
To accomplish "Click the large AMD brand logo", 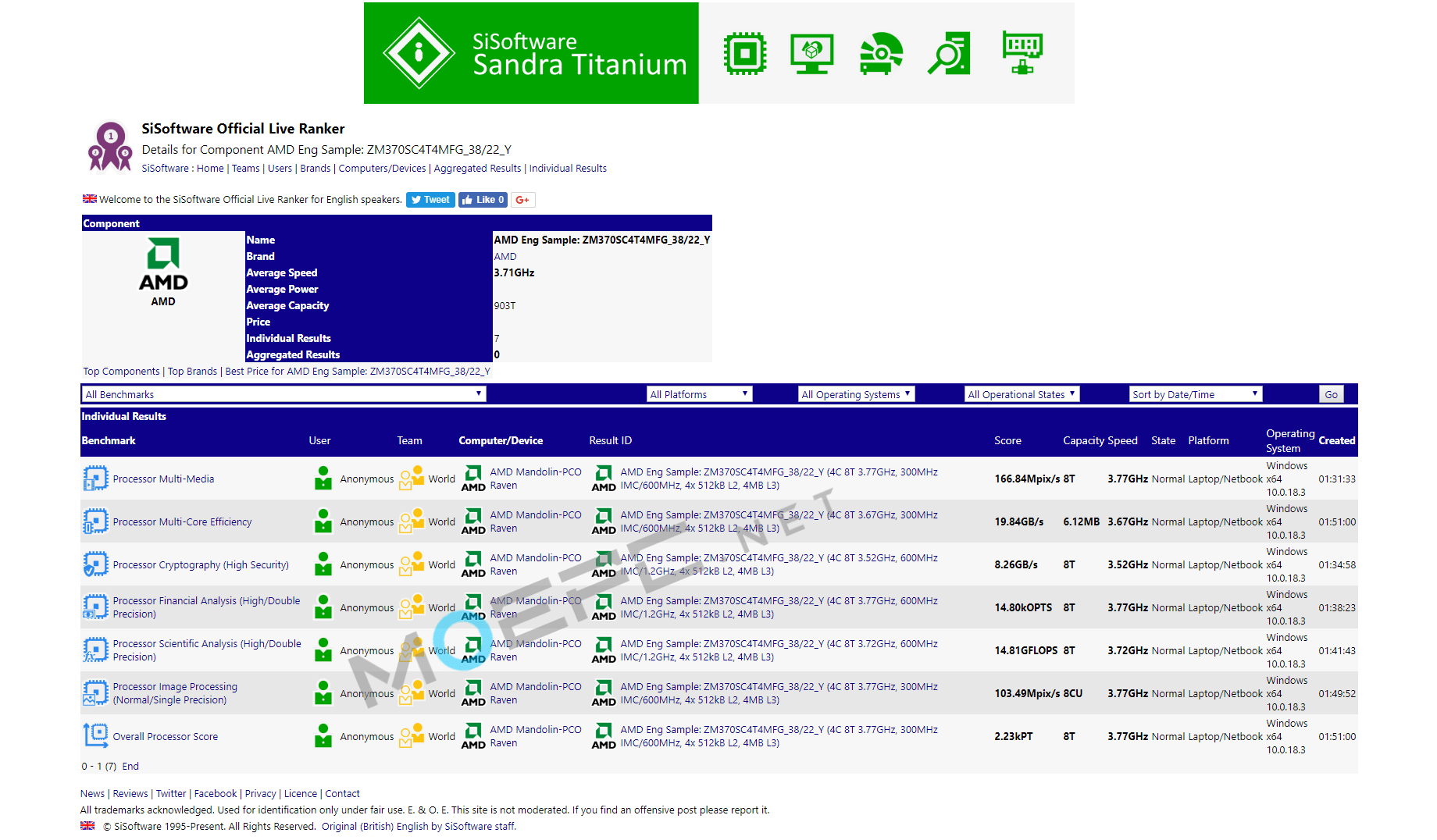I will click(x=163, y=264).
